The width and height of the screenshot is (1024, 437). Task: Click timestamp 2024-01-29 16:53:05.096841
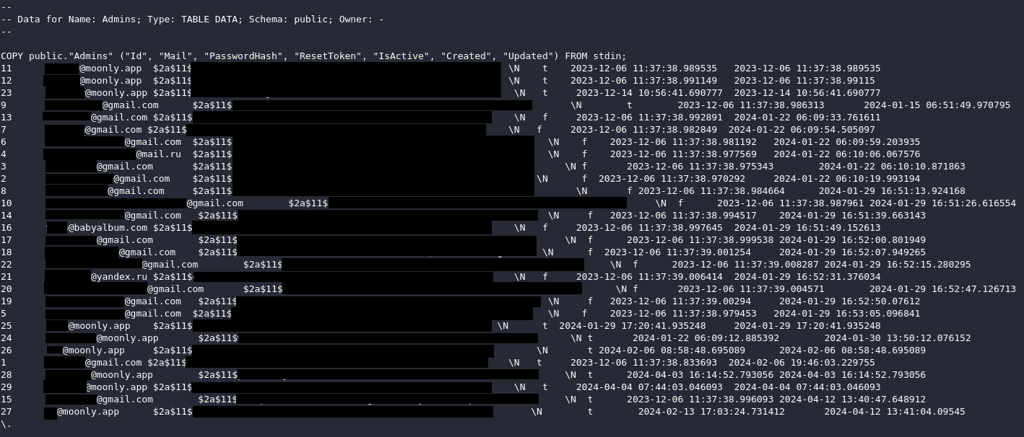tap(846, 314)
